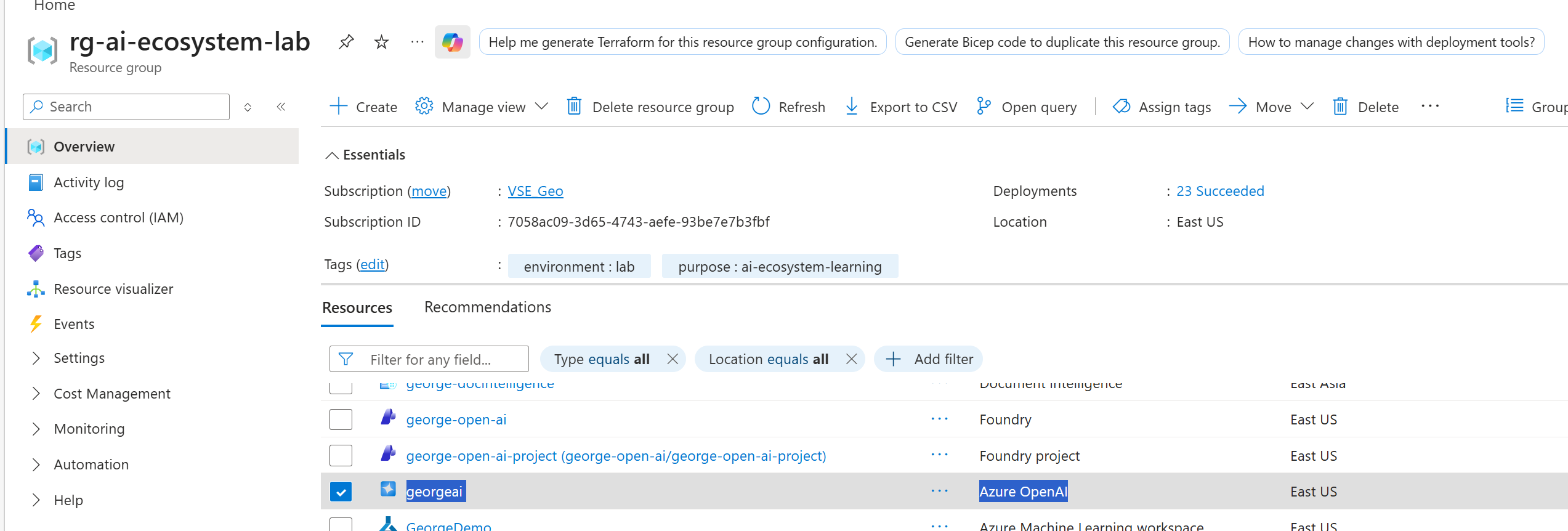1568x531 pixels.
Task: Click the Filter for any field box
Action: pos(429,359)
